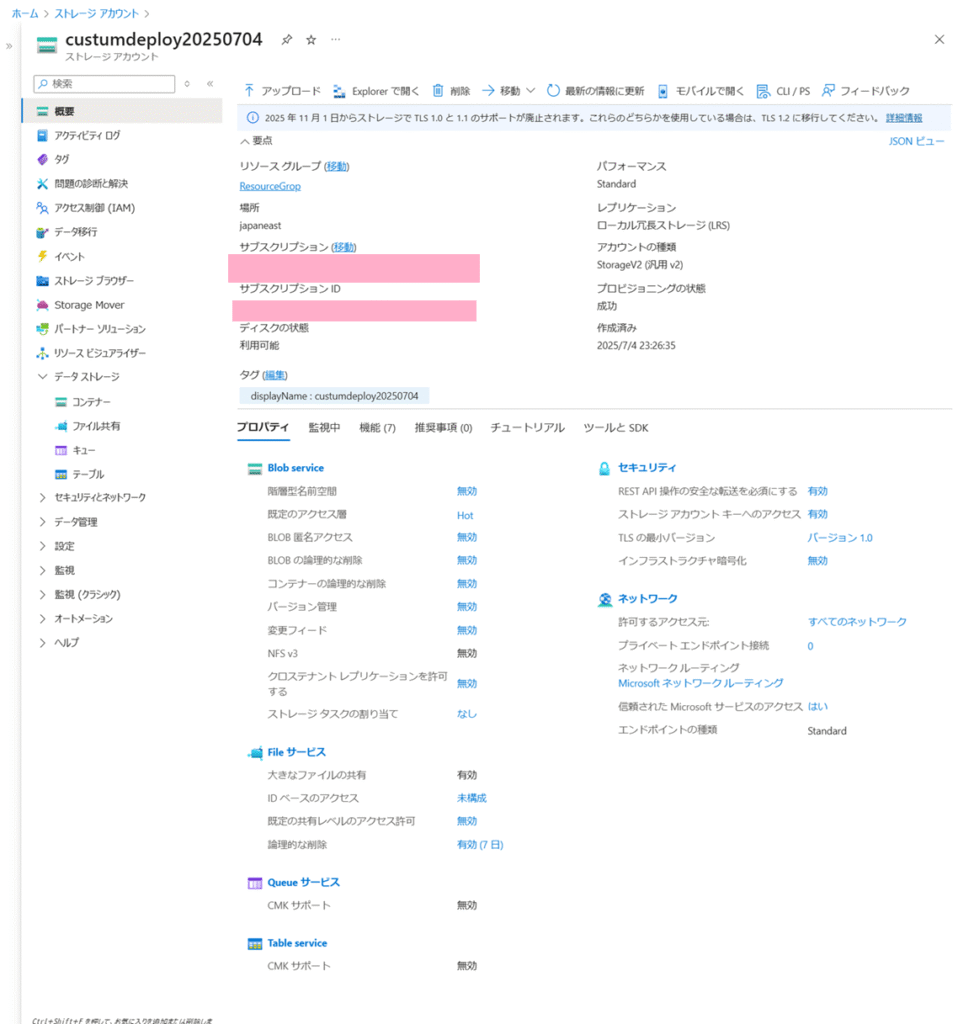
Task: Click the refresh icon
Action: (x=553, y=91)
